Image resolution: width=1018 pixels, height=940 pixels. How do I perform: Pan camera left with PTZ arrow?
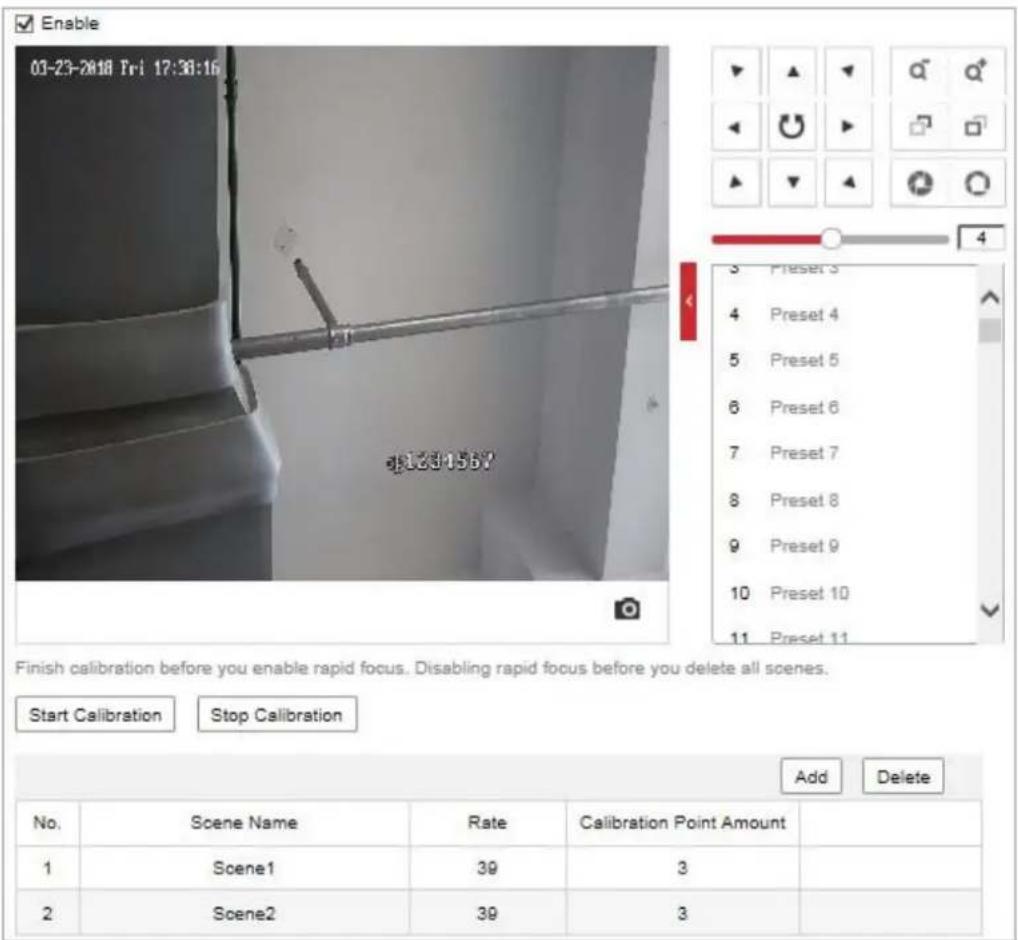coord(736,127)
